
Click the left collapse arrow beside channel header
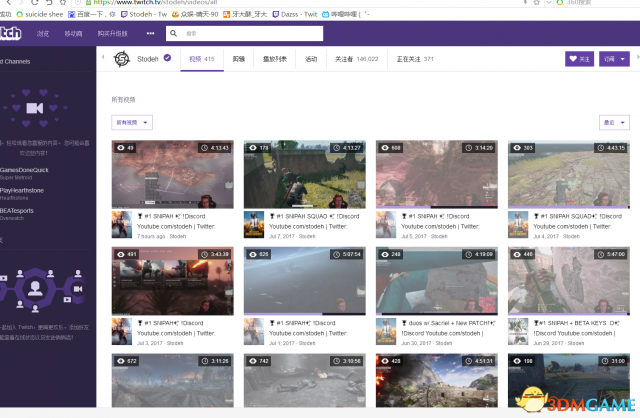103,57
